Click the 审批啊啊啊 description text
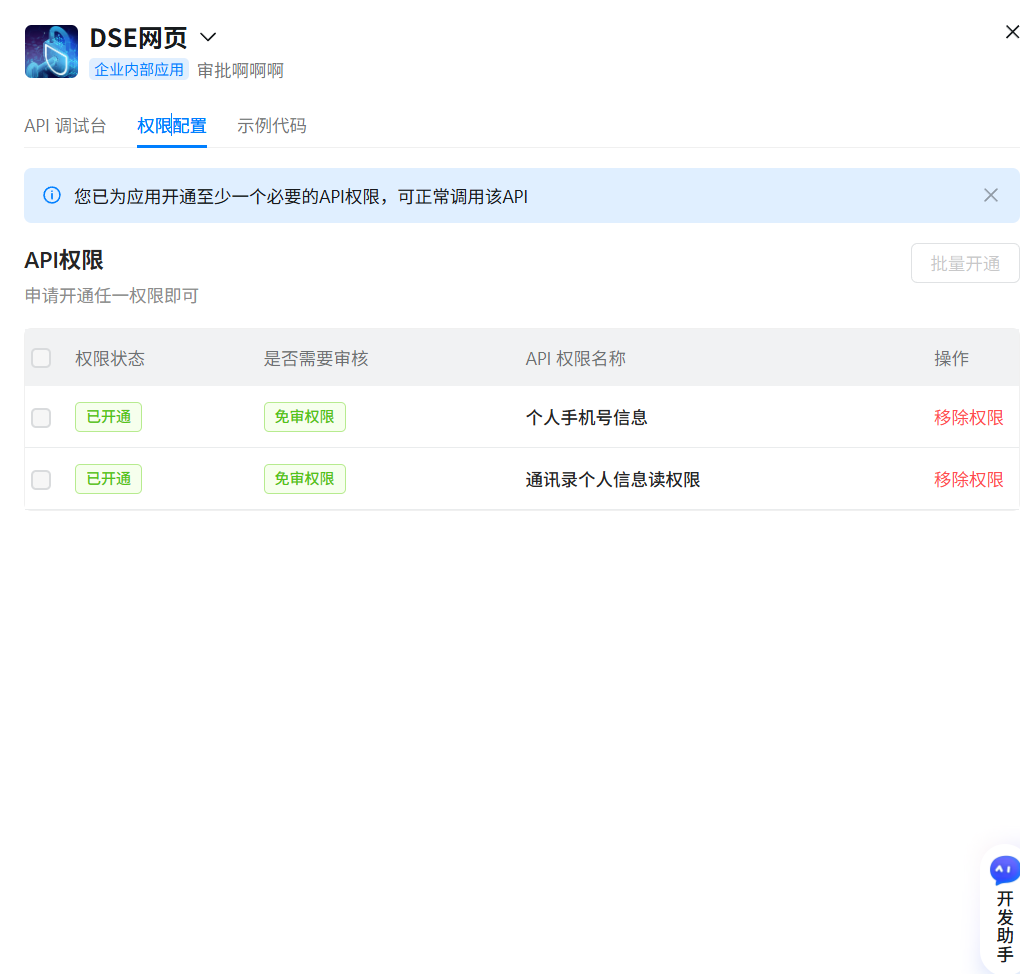 pyautogui.click(x=241, y=70)
